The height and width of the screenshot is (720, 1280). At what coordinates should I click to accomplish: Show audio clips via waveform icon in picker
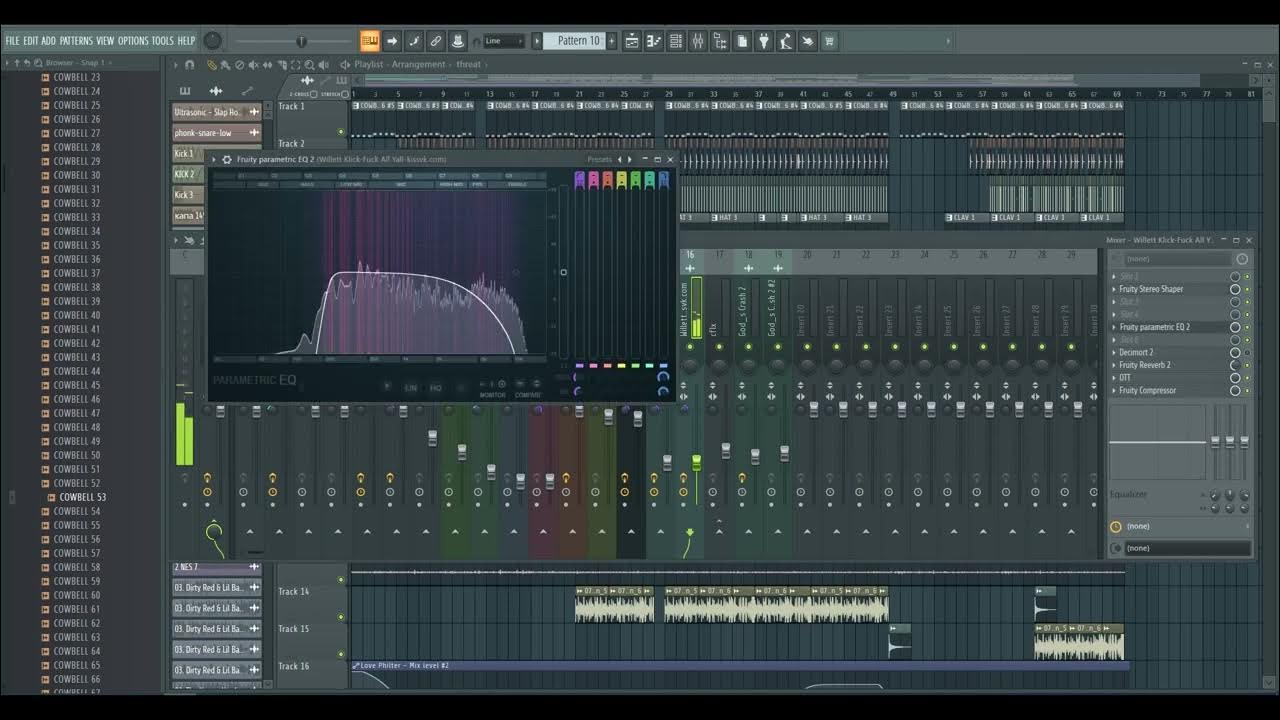pyautogui.click(x=216, y=91)
